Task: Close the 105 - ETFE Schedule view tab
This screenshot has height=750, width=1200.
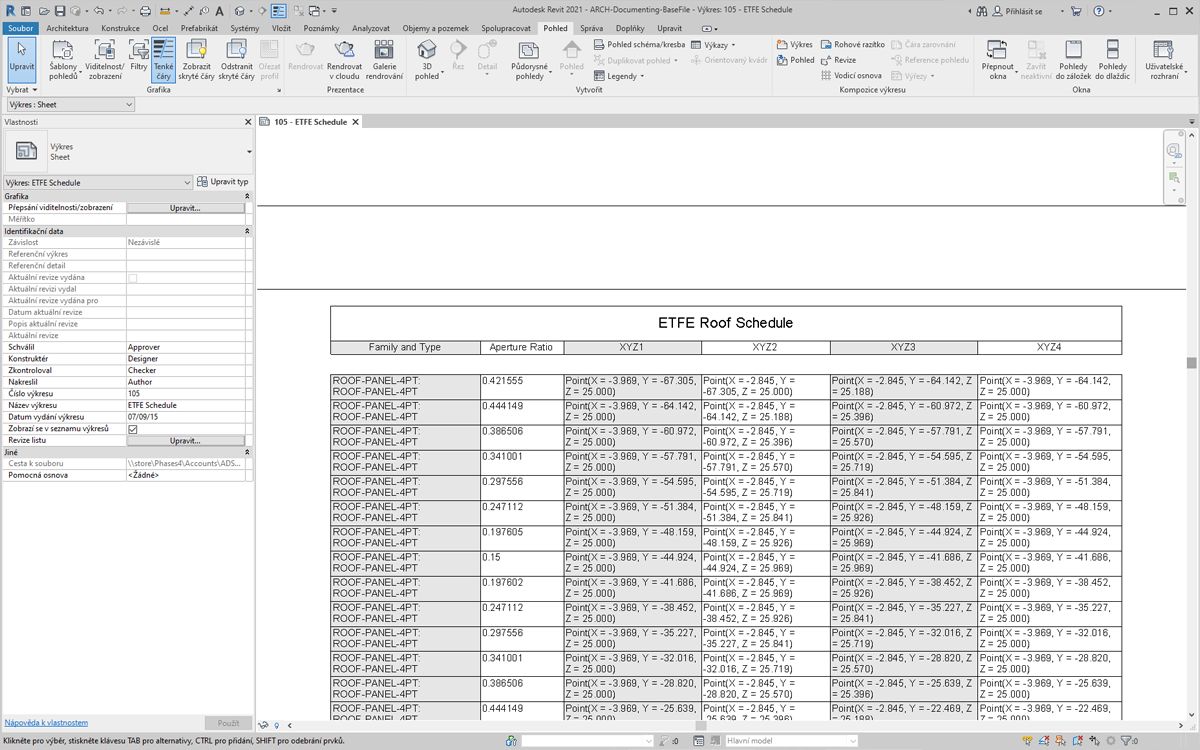Action: [x=355, y=122]
